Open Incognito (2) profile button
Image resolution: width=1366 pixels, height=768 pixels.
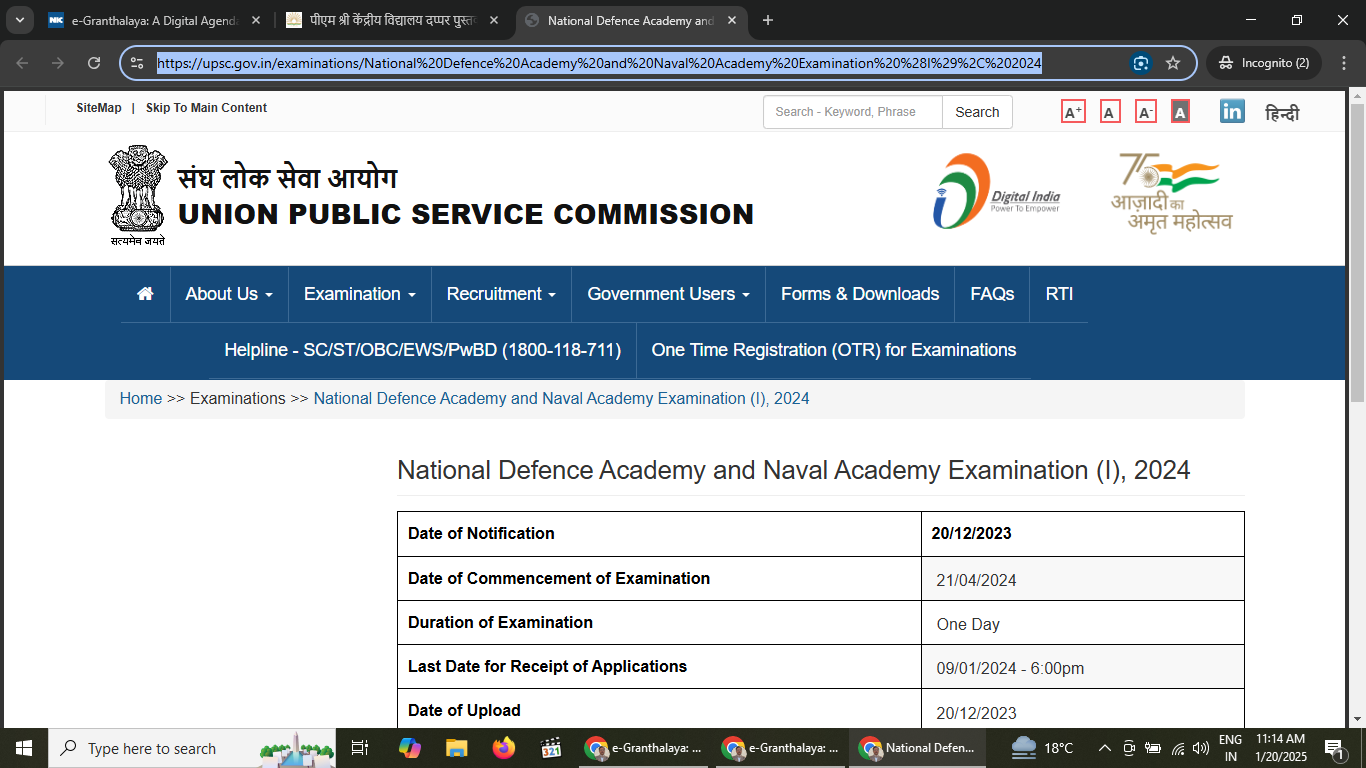point(1264,63)
